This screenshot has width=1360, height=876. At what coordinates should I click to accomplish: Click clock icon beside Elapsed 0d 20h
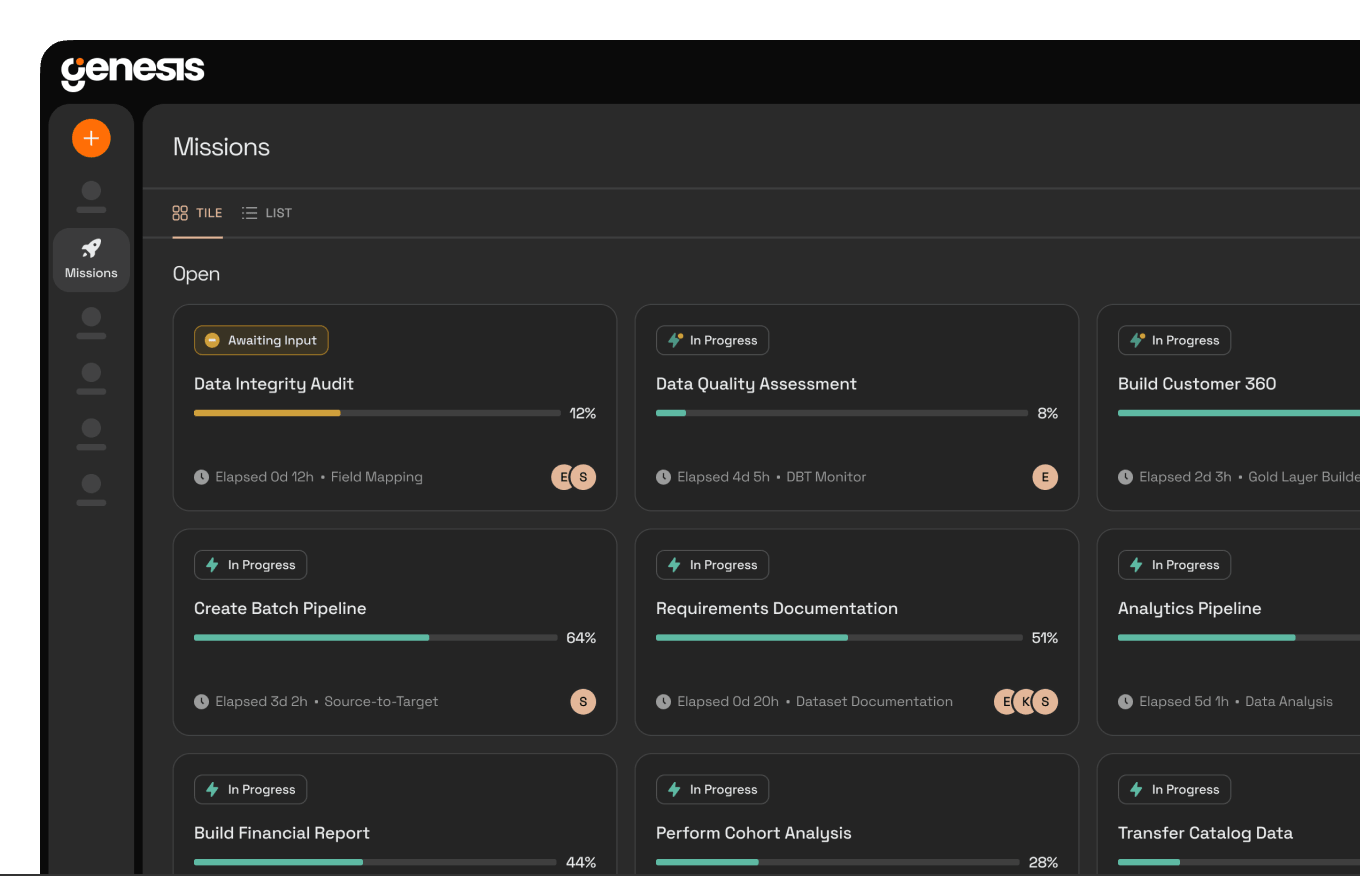[x=663, y=702]
